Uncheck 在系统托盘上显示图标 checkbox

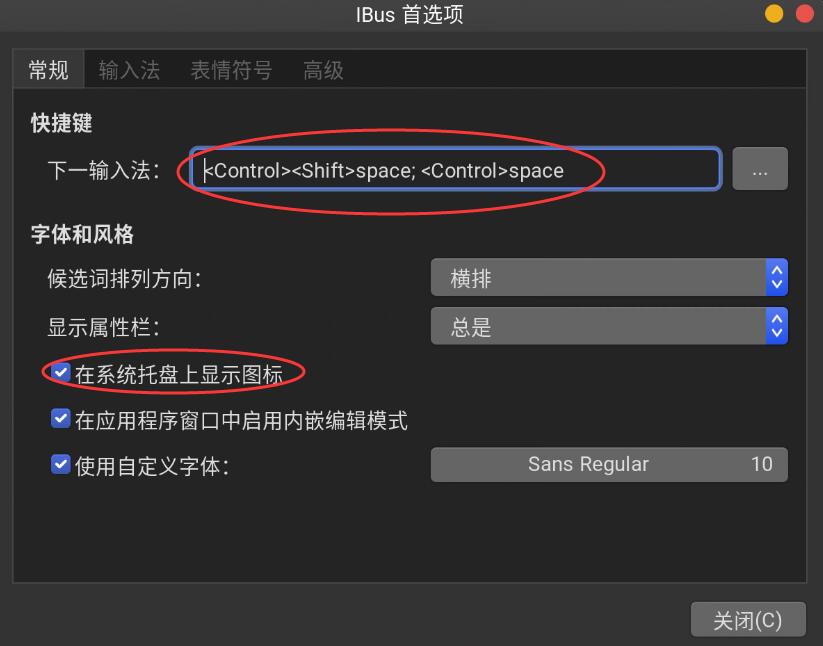(x=61, y=372)
